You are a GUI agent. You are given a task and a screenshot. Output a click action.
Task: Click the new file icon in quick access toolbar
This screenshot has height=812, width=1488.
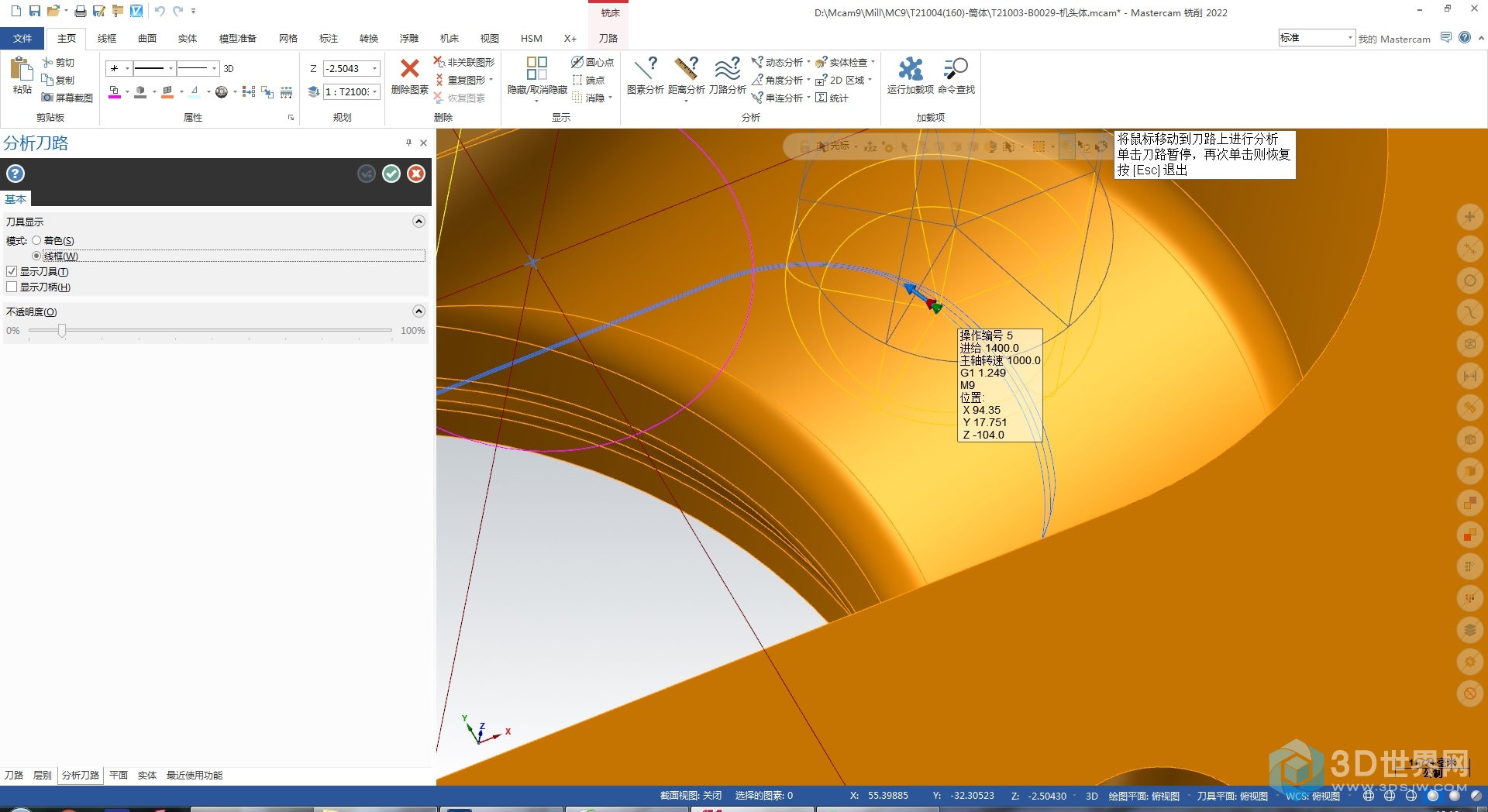click(x=15, y=11)
